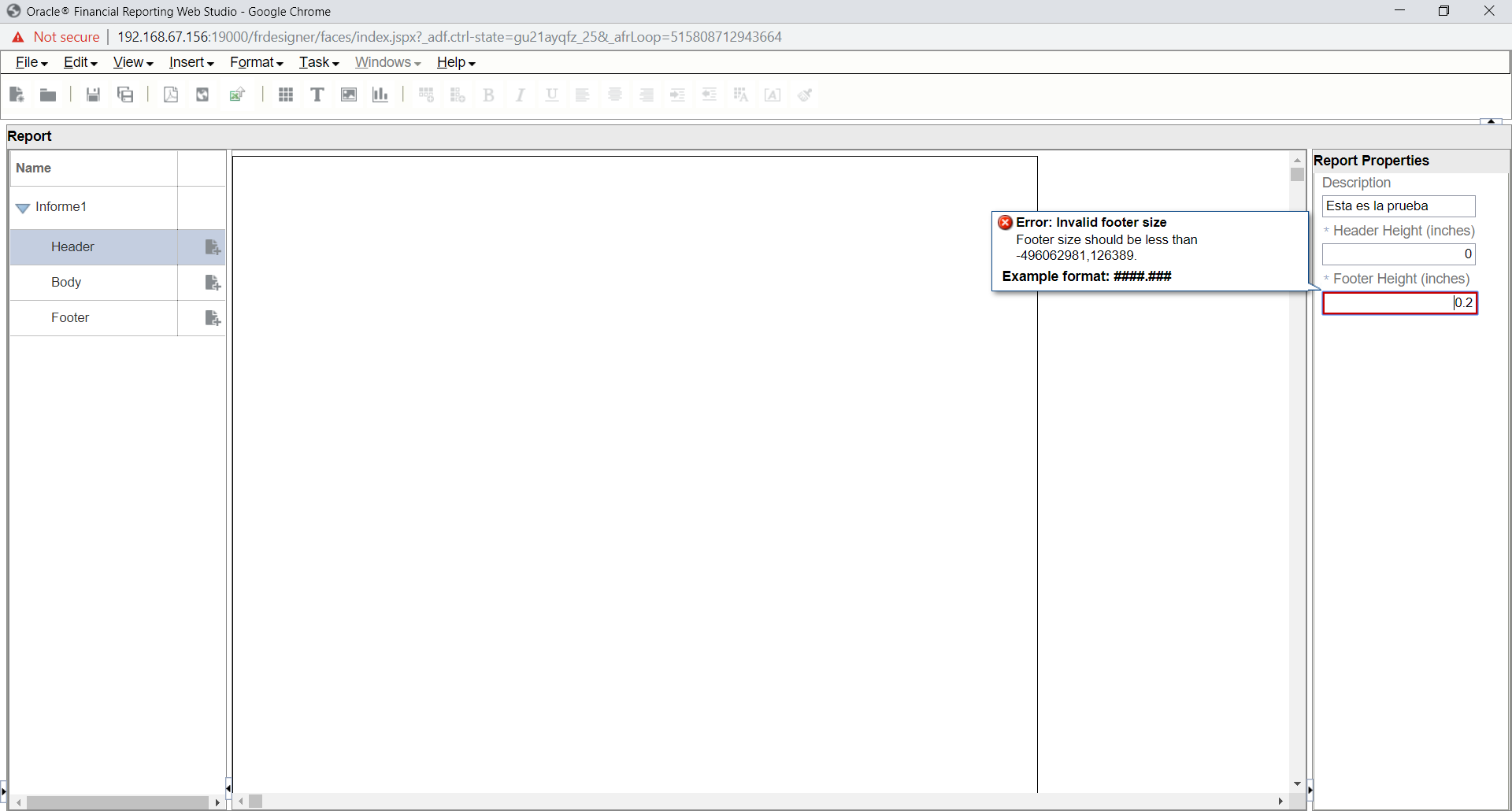Collapse the Informe1 tree node
The width and height of the screenshot is (1512, 811).
[22, 207]
